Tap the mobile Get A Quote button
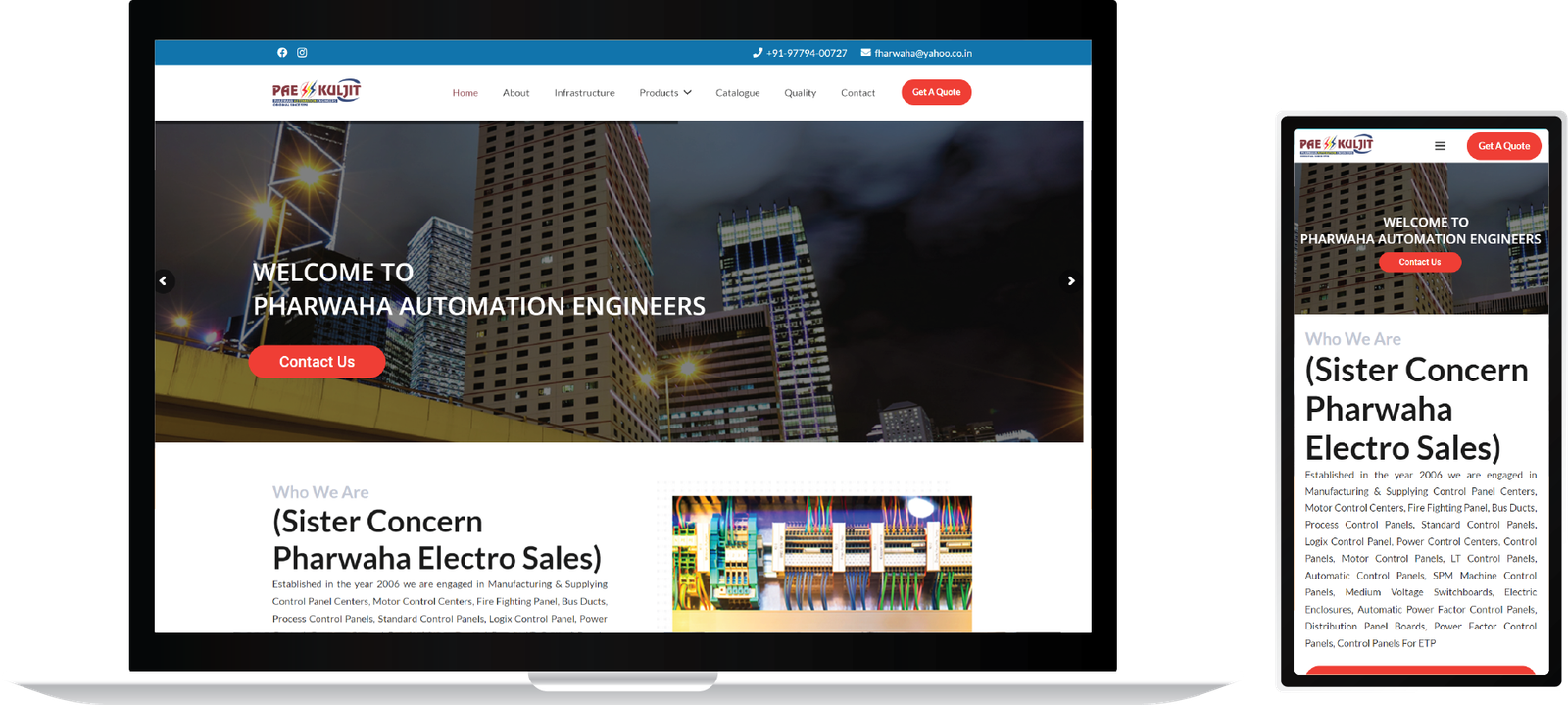 click(x=1503, y=146)
